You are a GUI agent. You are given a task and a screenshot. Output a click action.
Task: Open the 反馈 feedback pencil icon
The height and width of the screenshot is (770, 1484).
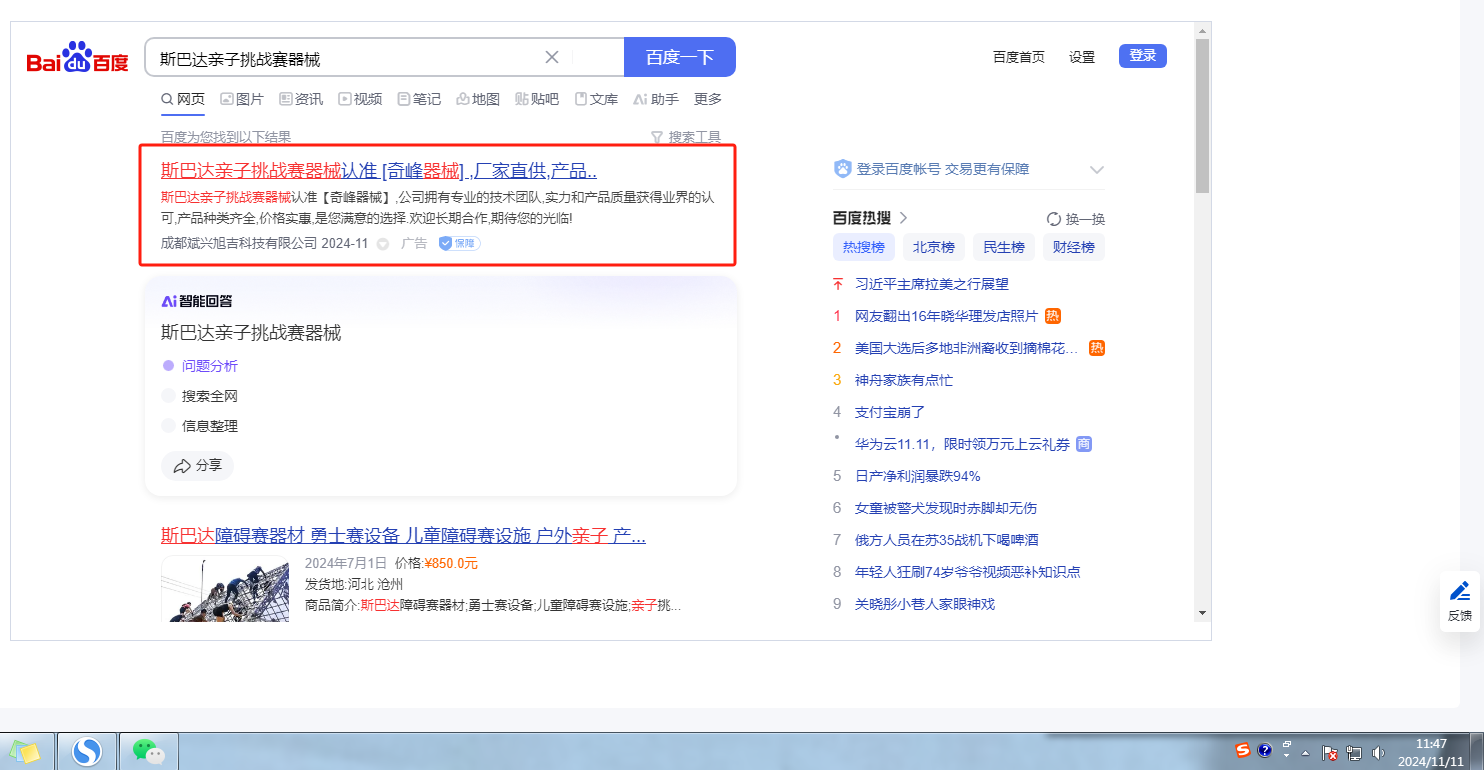pyautogui.click(x=1459, y=591)
